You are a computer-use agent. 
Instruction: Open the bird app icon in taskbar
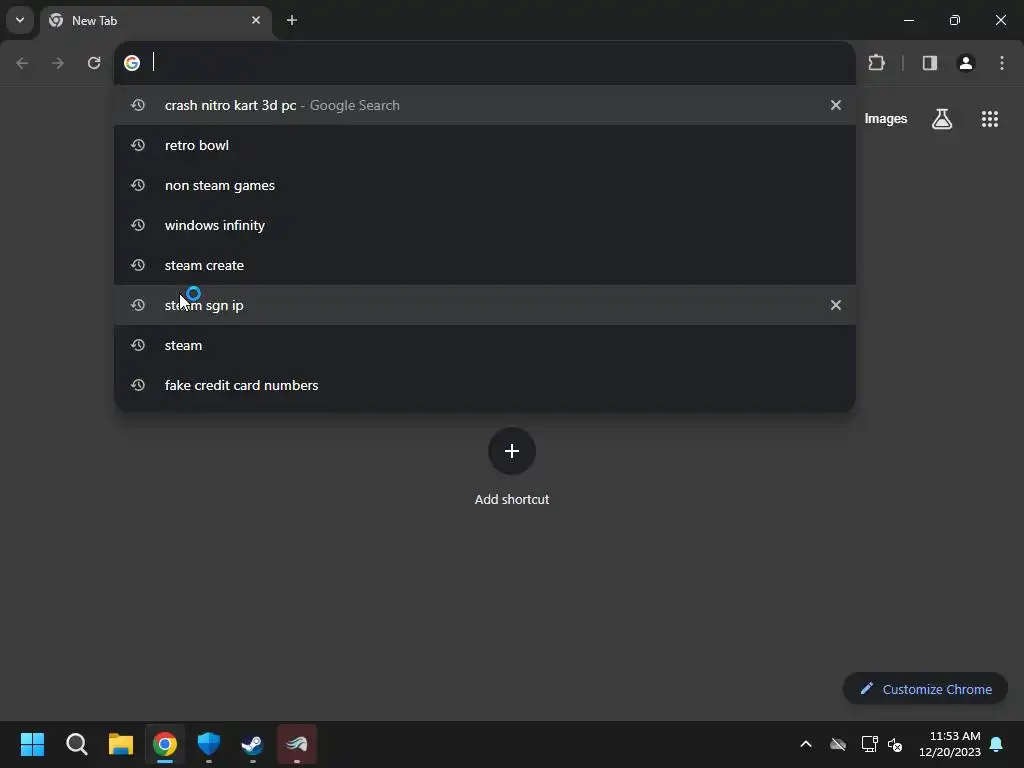[x=297, y=744]
